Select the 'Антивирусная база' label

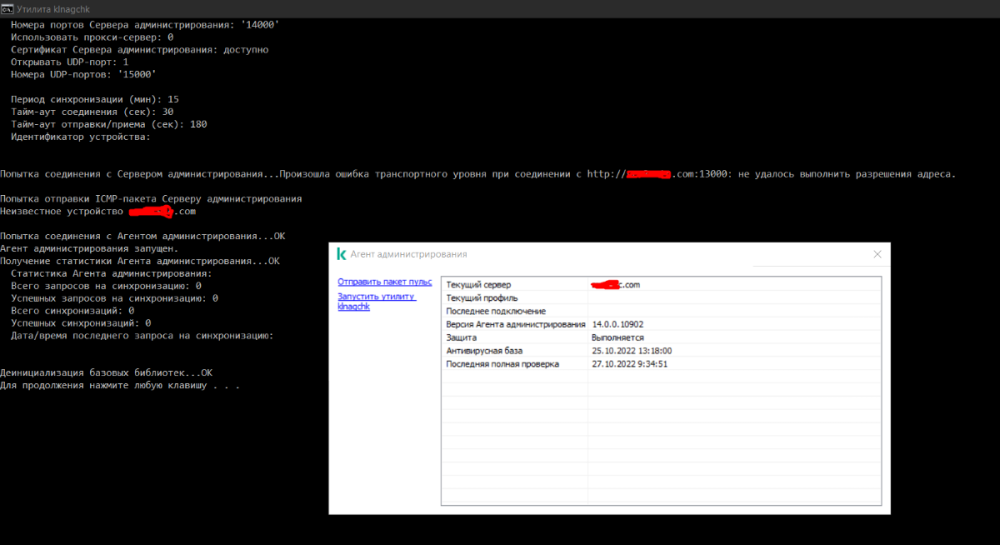pyautogui.click(x=484, y=351)
